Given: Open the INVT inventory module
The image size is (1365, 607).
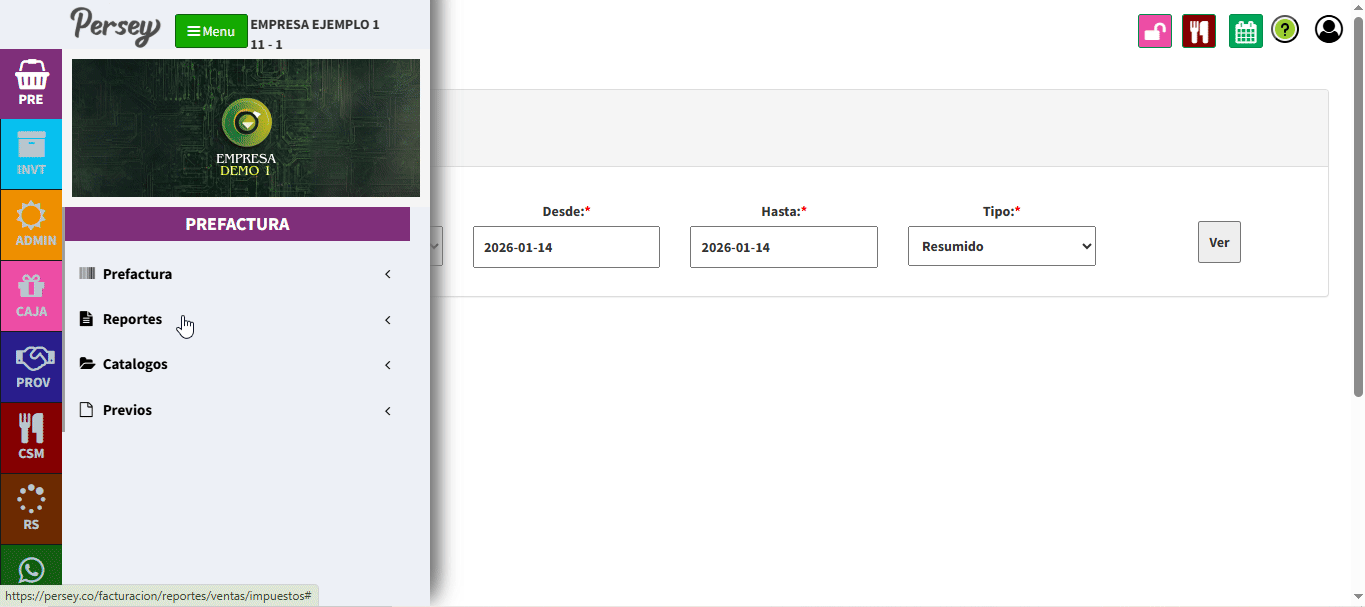Looking at the screenshot, I should pos(31,154).
